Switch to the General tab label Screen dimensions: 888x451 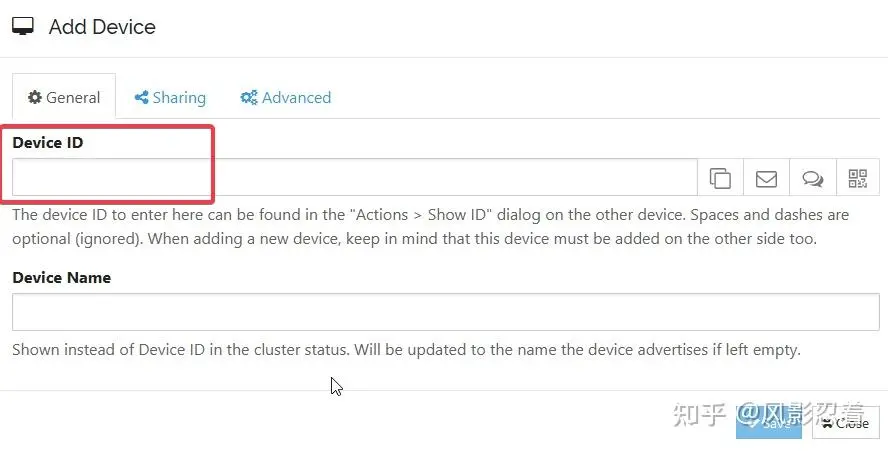point(73,97)
